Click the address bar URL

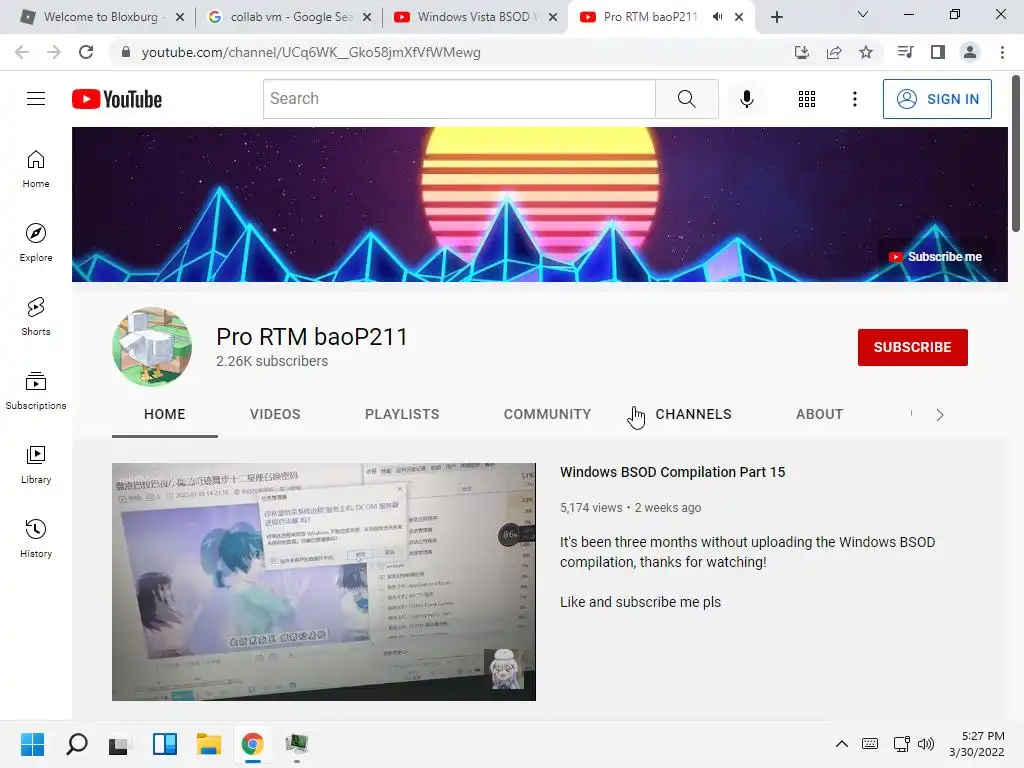tap(311, 52)
